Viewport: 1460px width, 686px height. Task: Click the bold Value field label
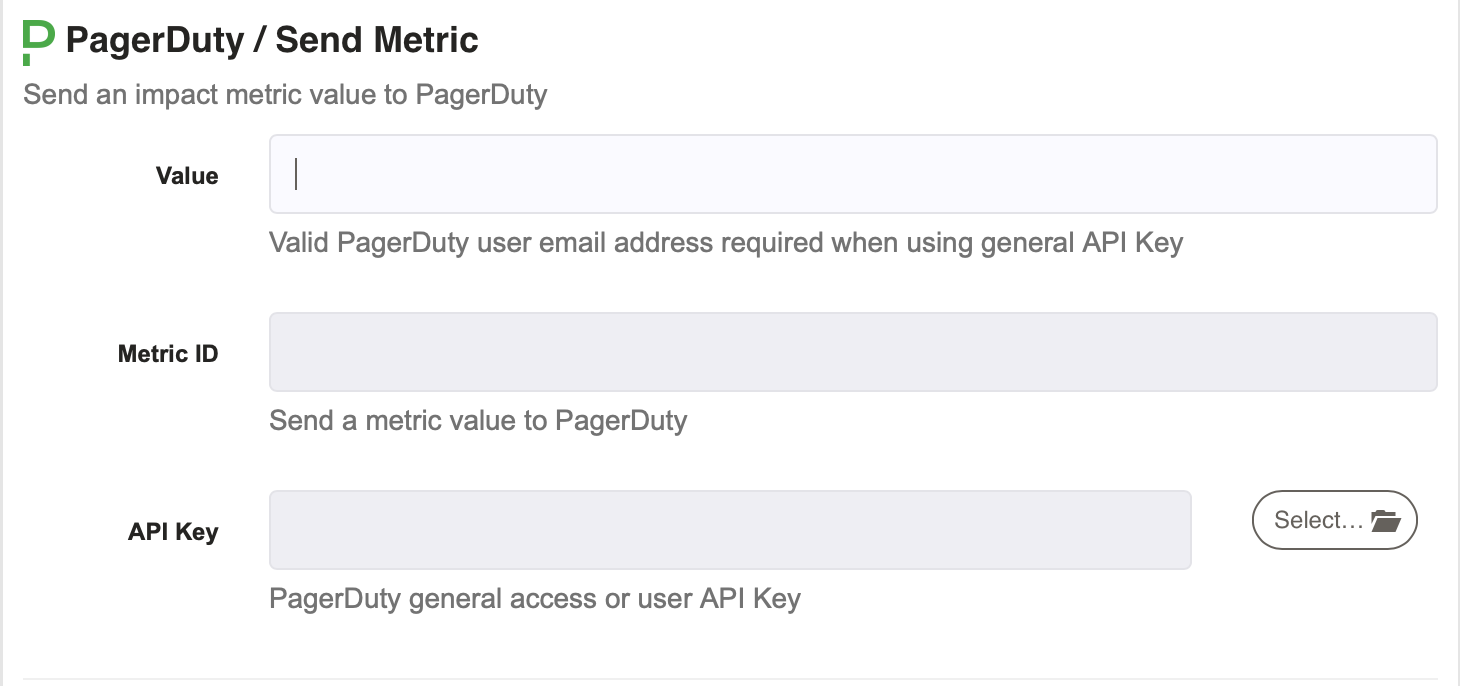point(187,176)
